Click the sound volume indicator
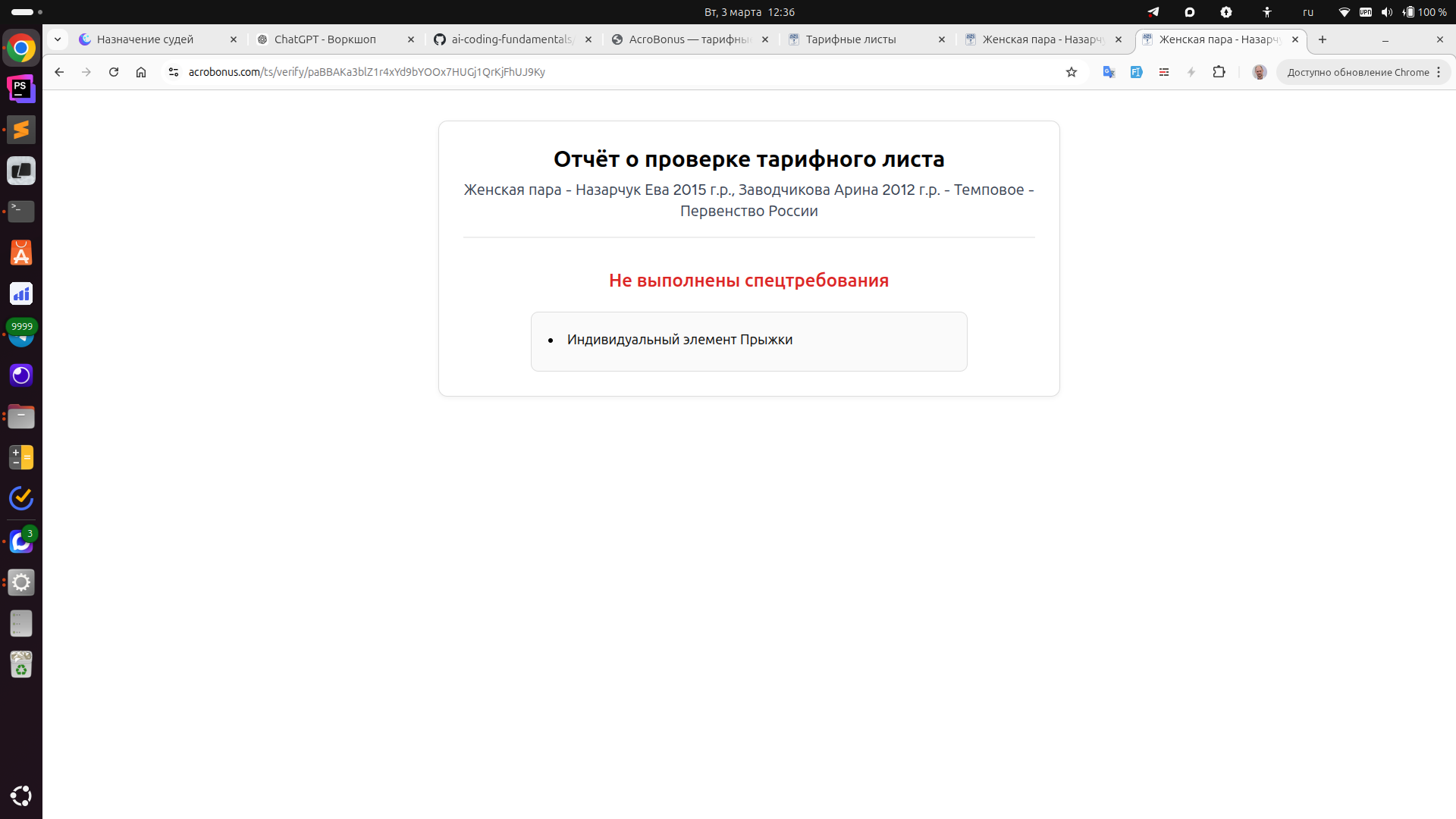1456x819 pixels. tap(1387, 12)
